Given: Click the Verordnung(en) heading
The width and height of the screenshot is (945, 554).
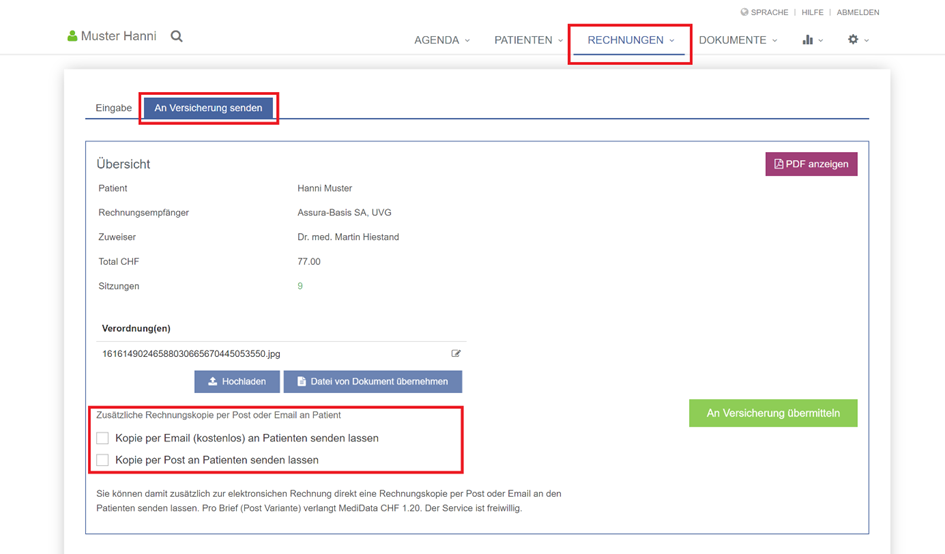Looking at the screenshot, I should [x=136, y=329].
